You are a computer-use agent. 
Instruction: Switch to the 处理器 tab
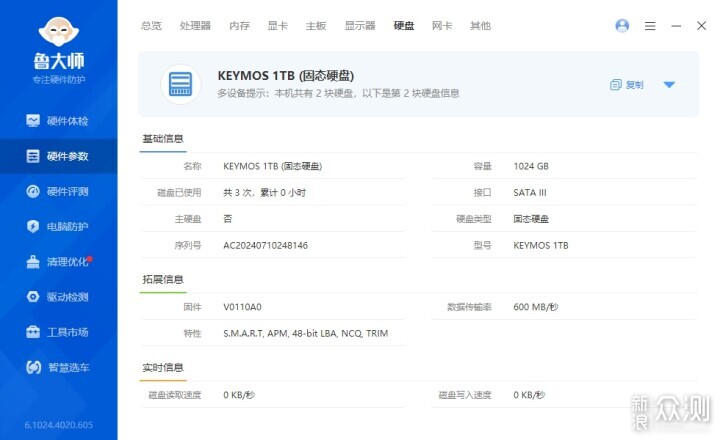point(195,26)
